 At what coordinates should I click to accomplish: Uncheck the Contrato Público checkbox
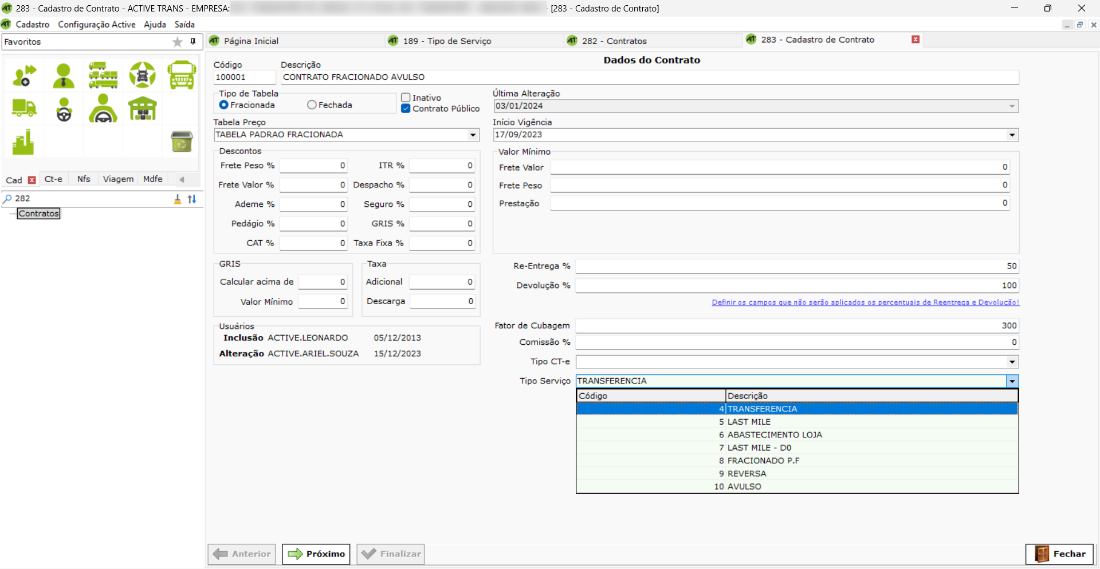pos(405,109)
